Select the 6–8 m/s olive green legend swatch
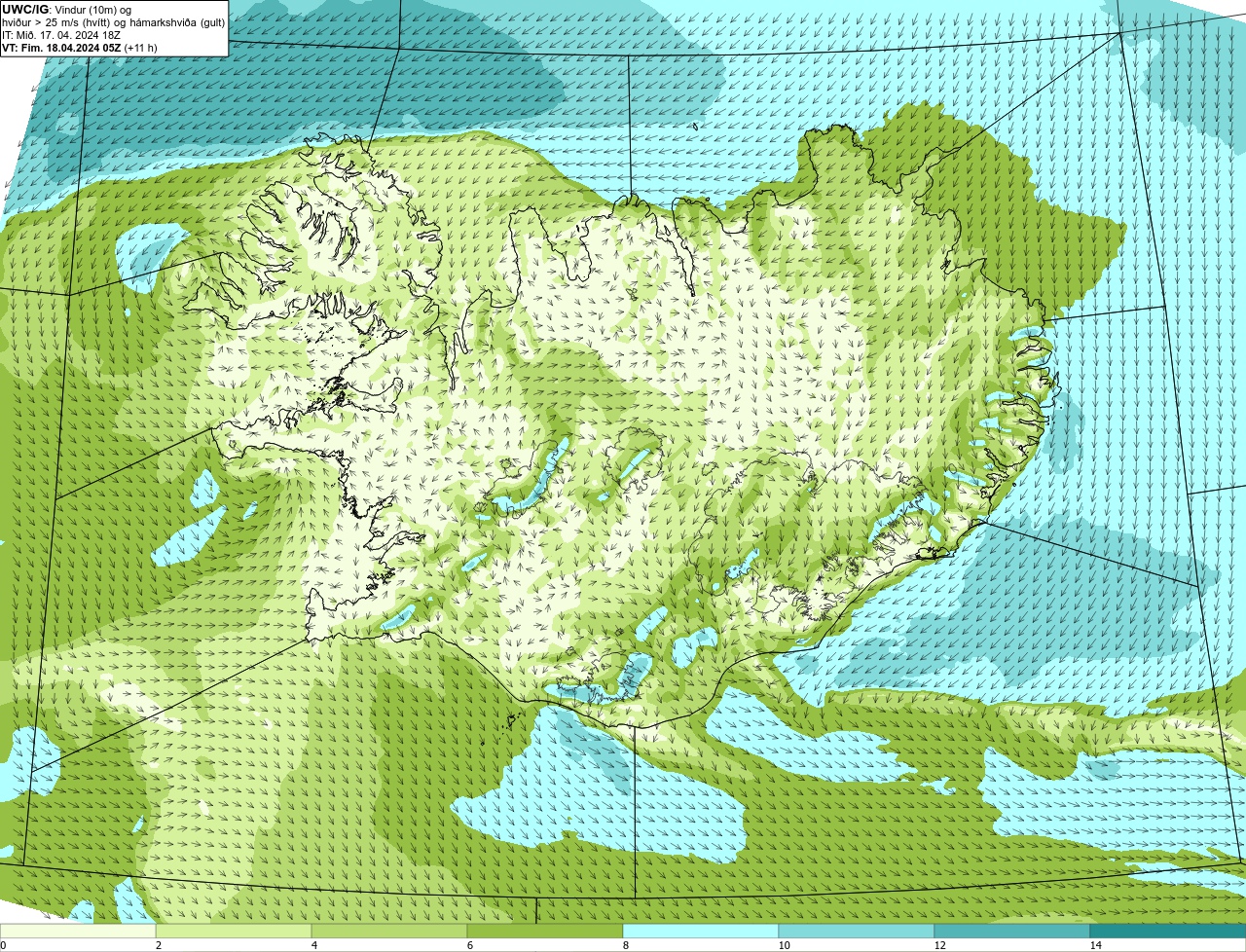This screenshot has width=1246, height=952. click(545, 932)
